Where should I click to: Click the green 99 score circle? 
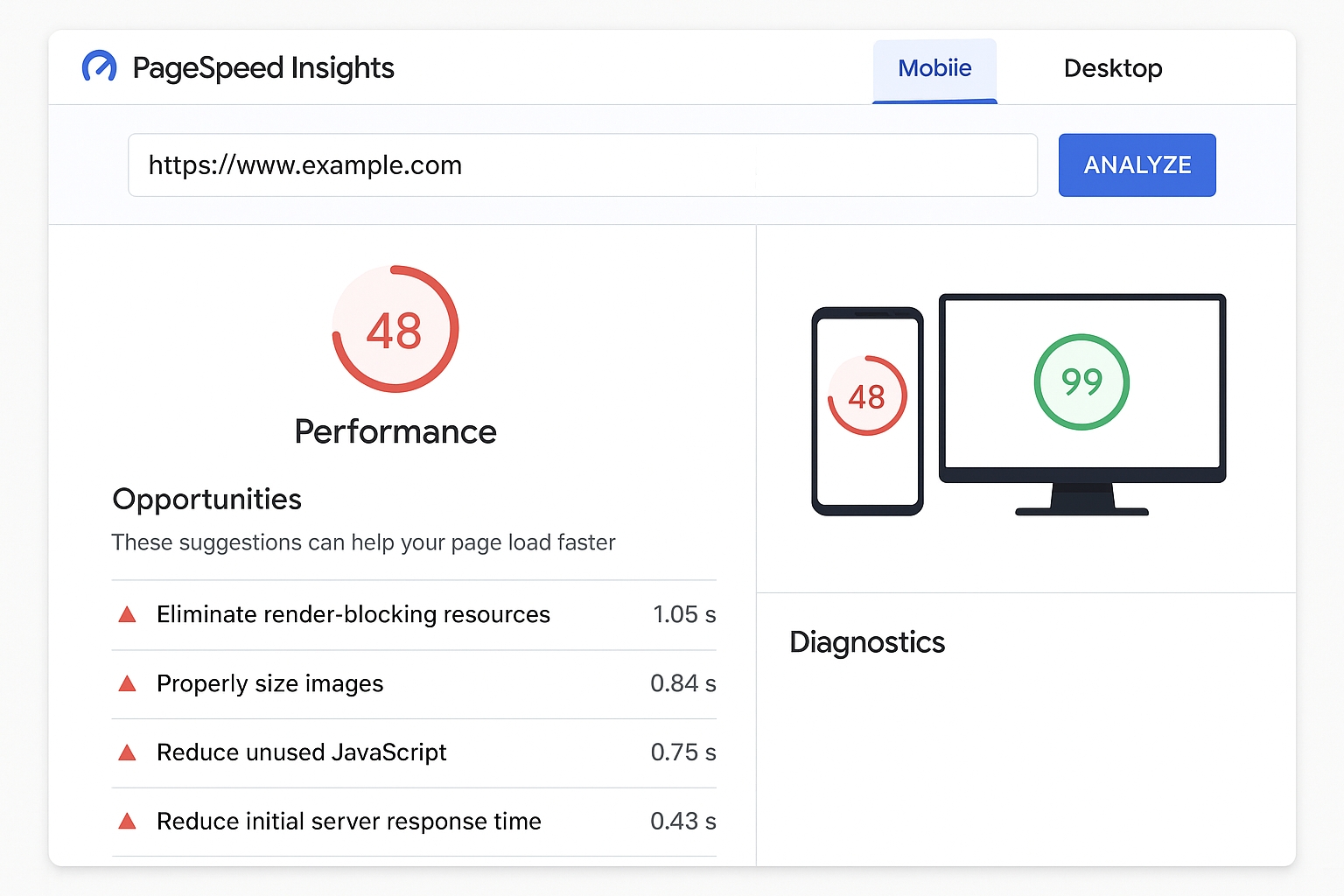click(1081, 382)
